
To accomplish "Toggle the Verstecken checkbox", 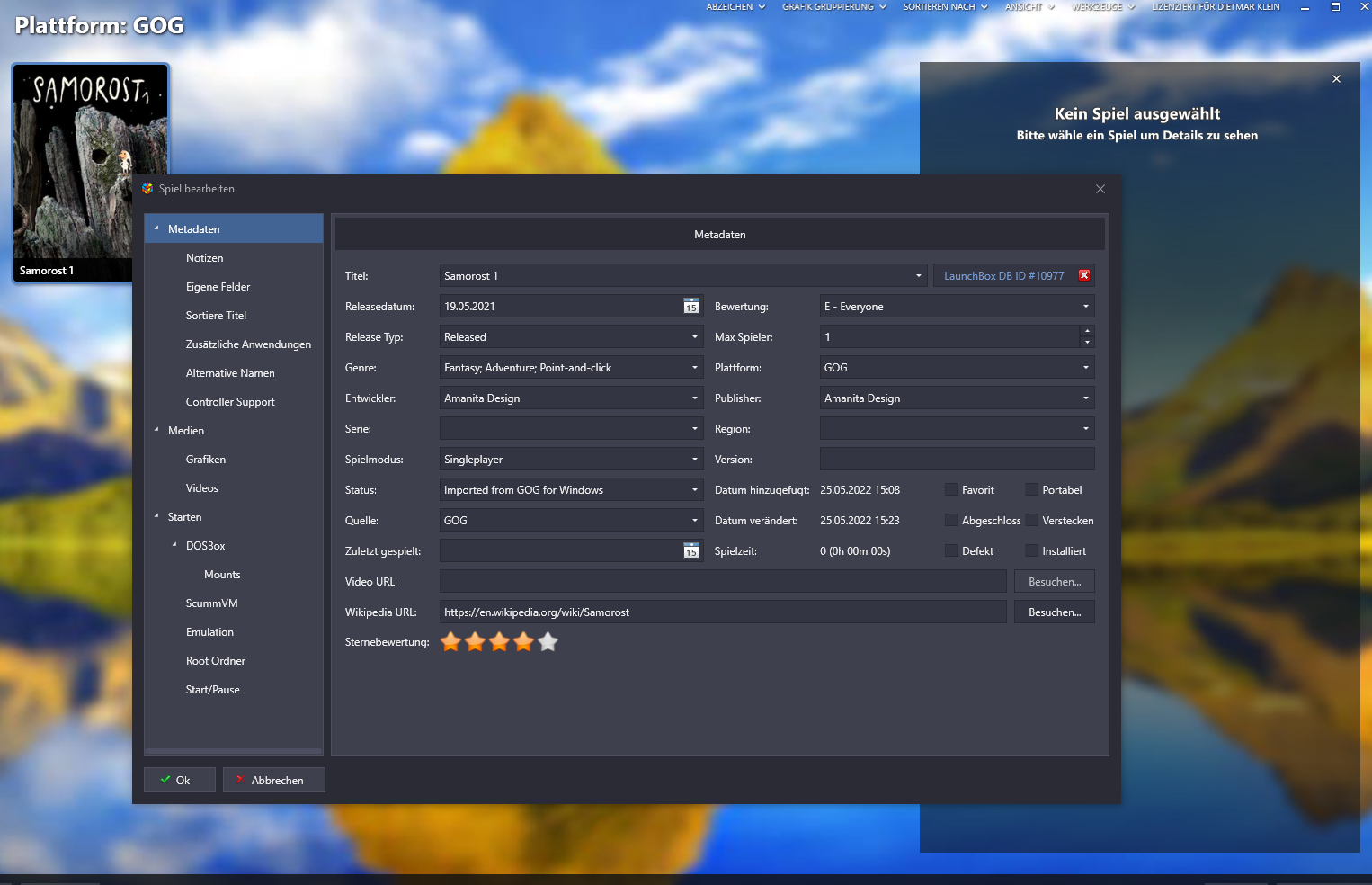I will 1032,521.
